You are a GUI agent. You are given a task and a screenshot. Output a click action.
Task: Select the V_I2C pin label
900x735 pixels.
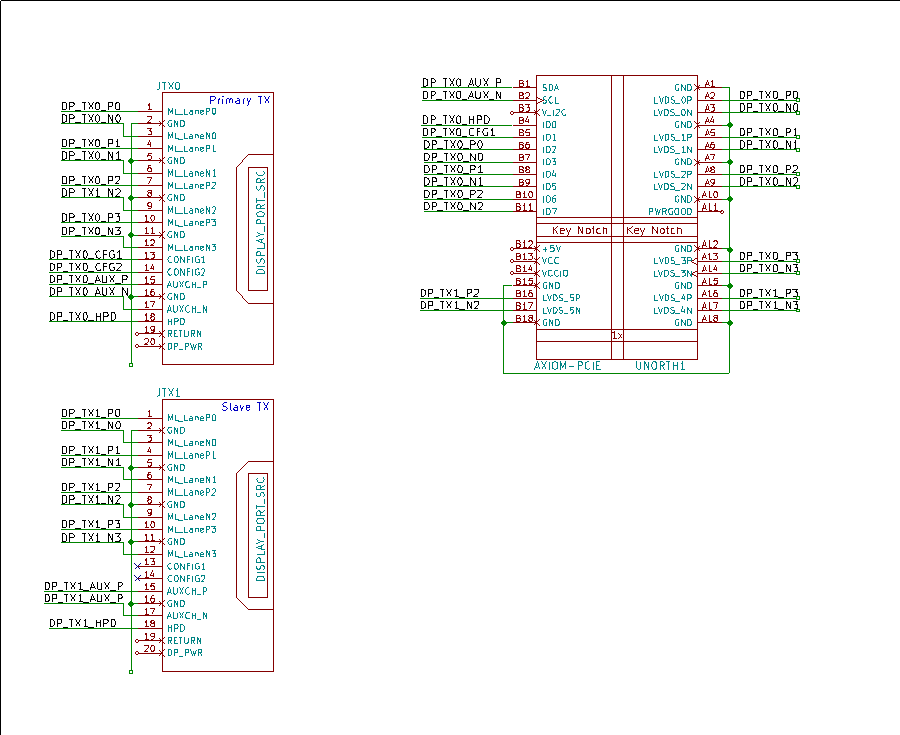click(x=555, y=113)
